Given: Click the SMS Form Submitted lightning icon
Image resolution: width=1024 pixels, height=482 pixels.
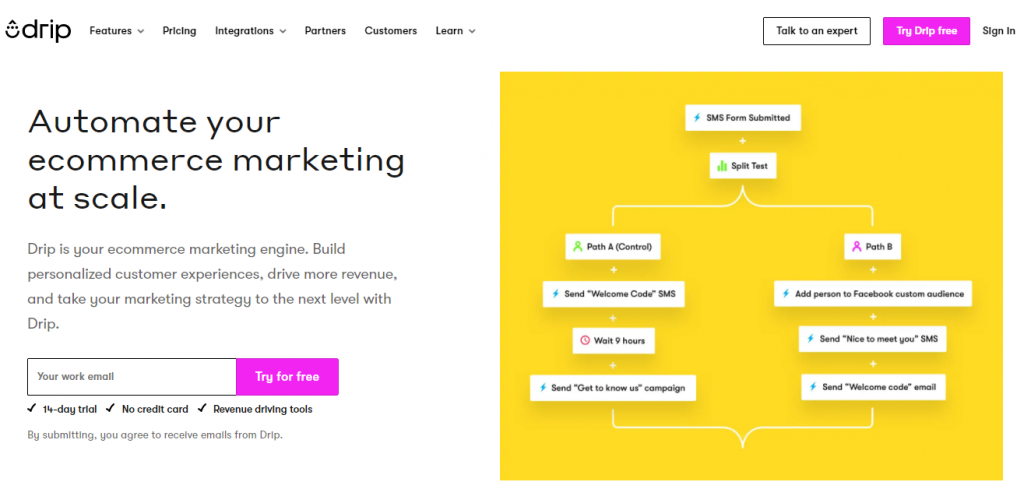Looking at the screenshot, I should click(697, 118).
